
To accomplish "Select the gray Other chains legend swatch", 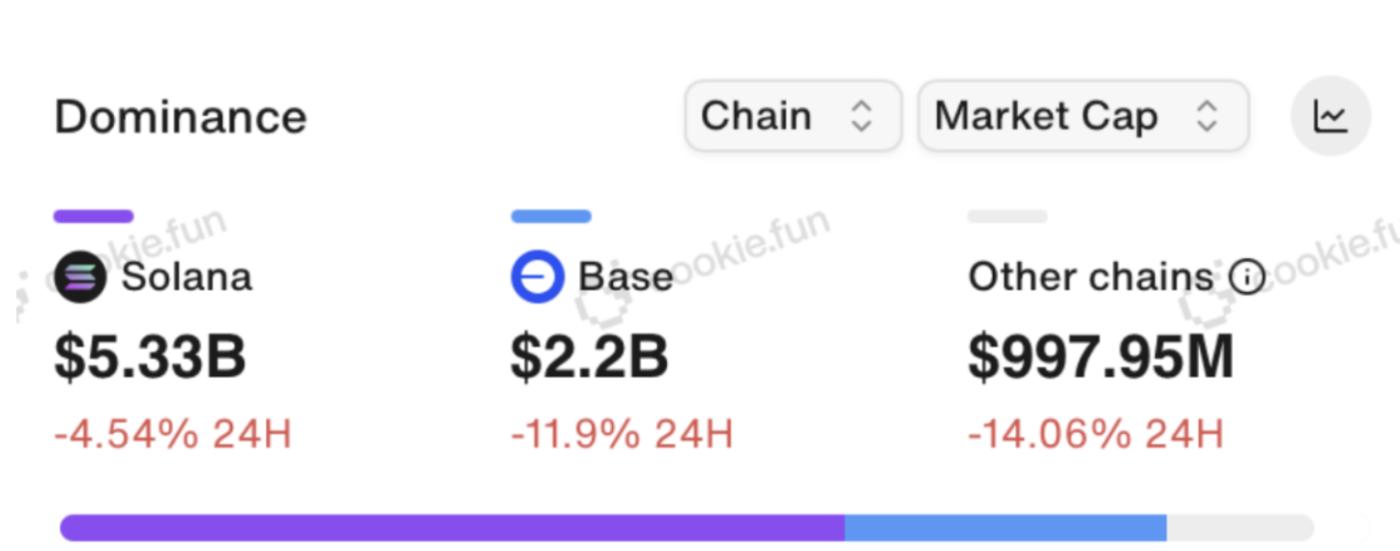I will (x=1007, y=216).
